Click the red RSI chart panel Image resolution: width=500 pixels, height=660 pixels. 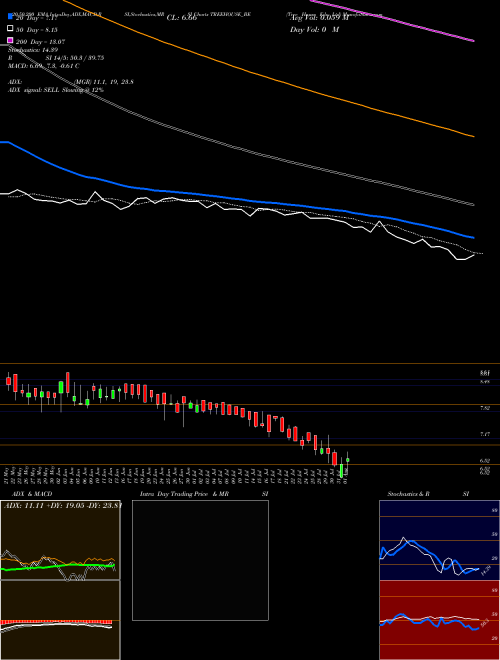click(x=439, y=620)
